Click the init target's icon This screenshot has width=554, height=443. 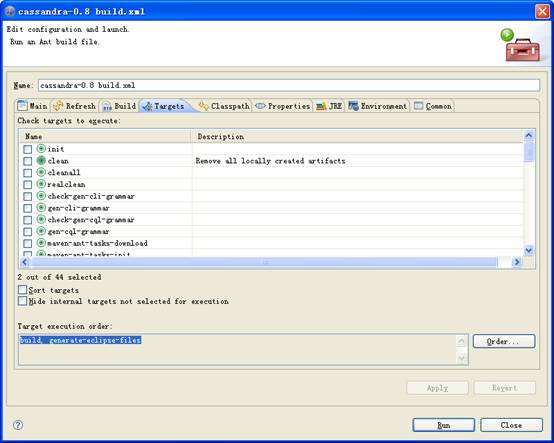(x=41, y=149)
